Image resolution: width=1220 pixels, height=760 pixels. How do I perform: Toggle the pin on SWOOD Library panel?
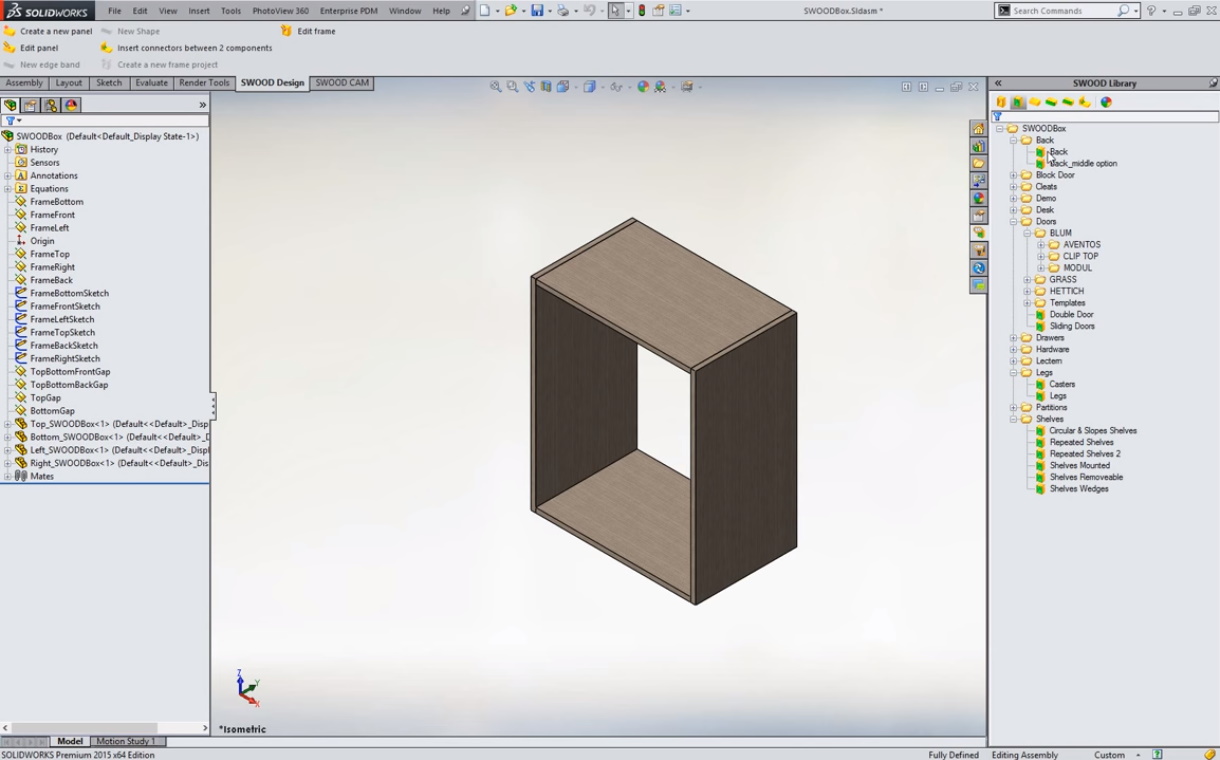click(x=1212, y=84)
